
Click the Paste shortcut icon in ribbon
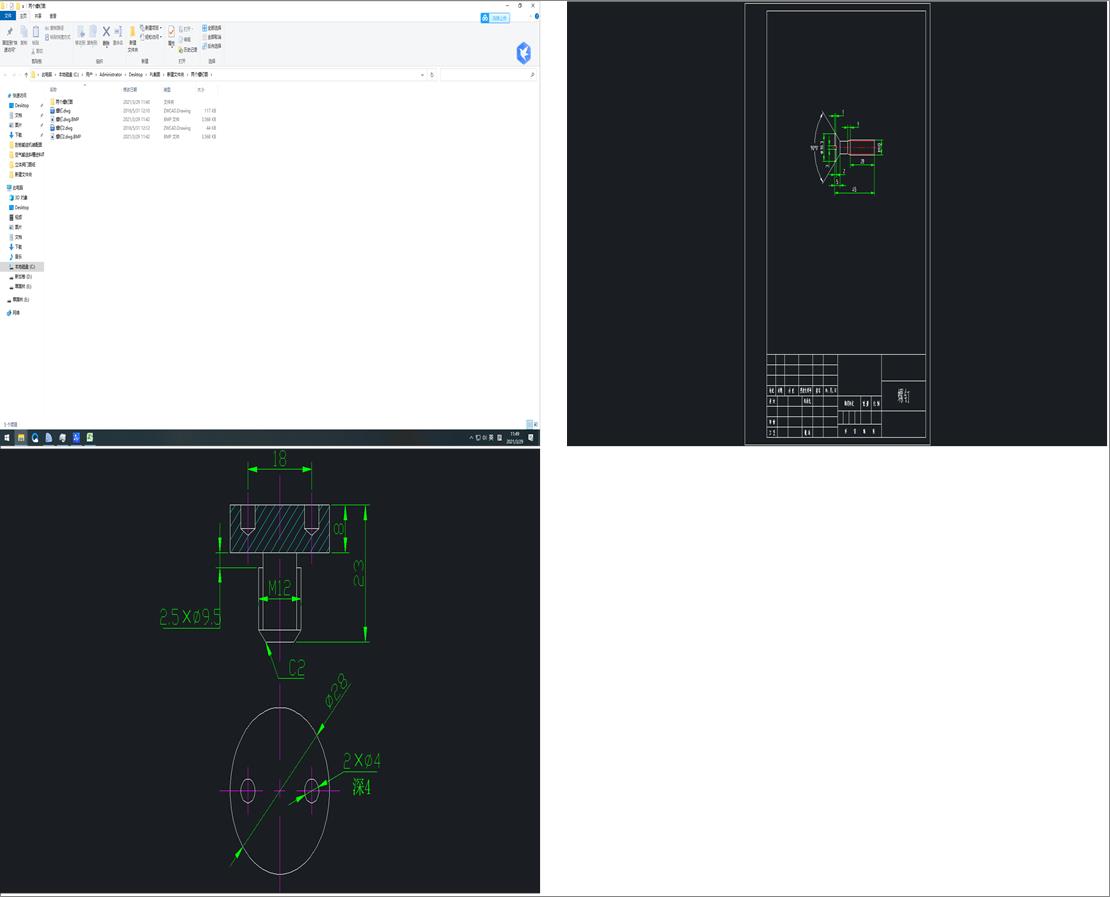point(47,37)
